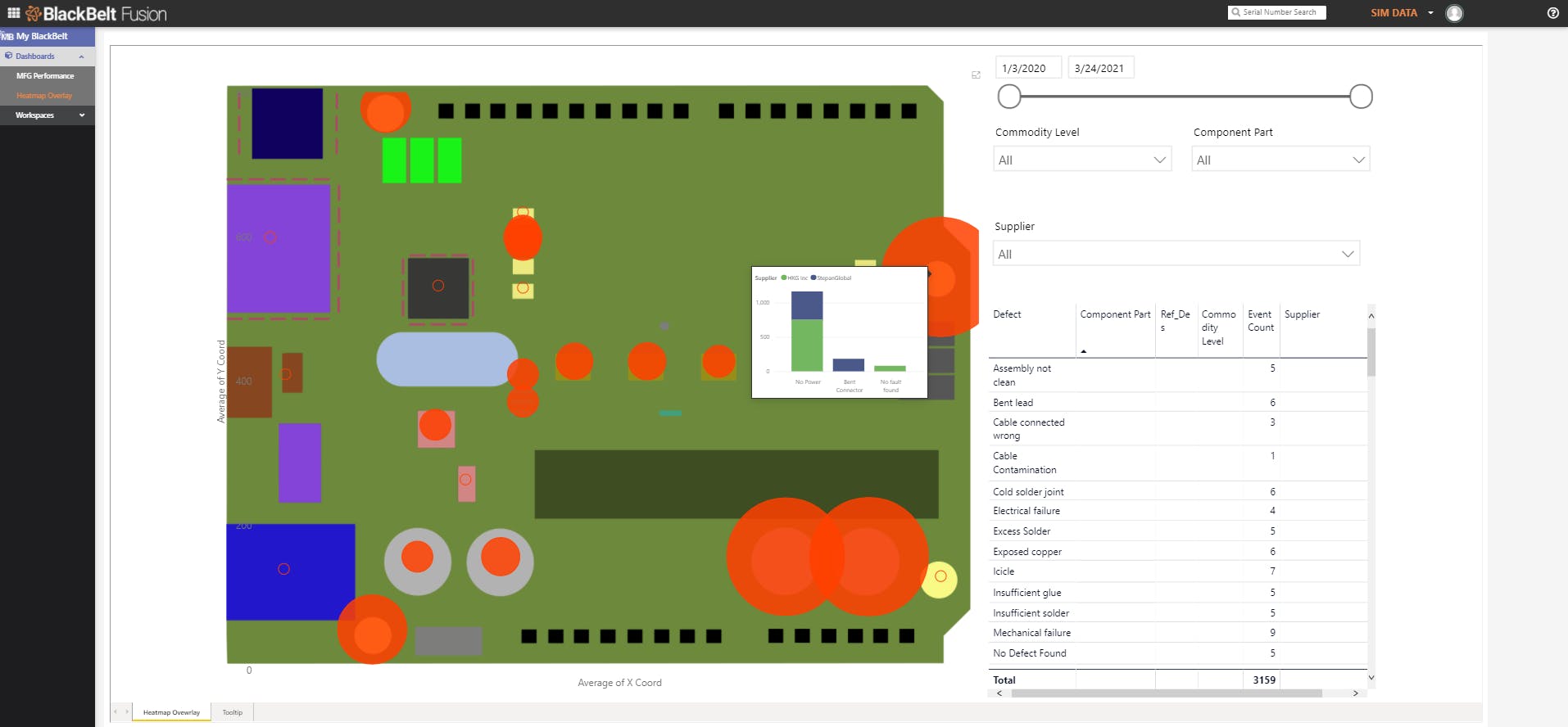
Task: Open the app launcher grid icon
Action: point(13,13)
